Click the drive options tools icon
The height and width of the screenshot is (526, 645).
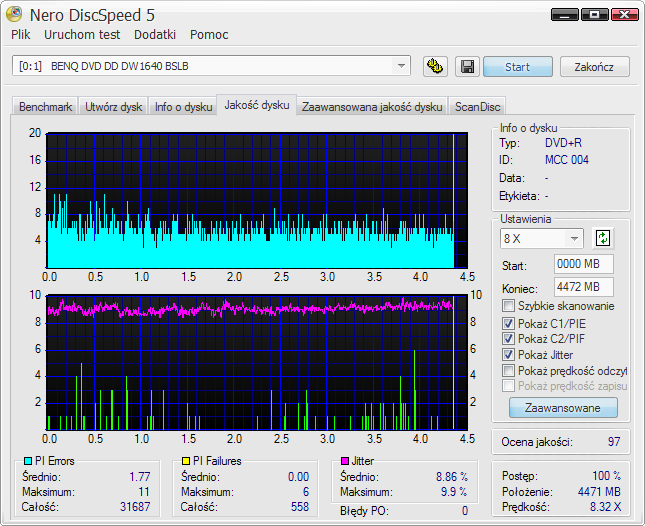click(435, 66)
